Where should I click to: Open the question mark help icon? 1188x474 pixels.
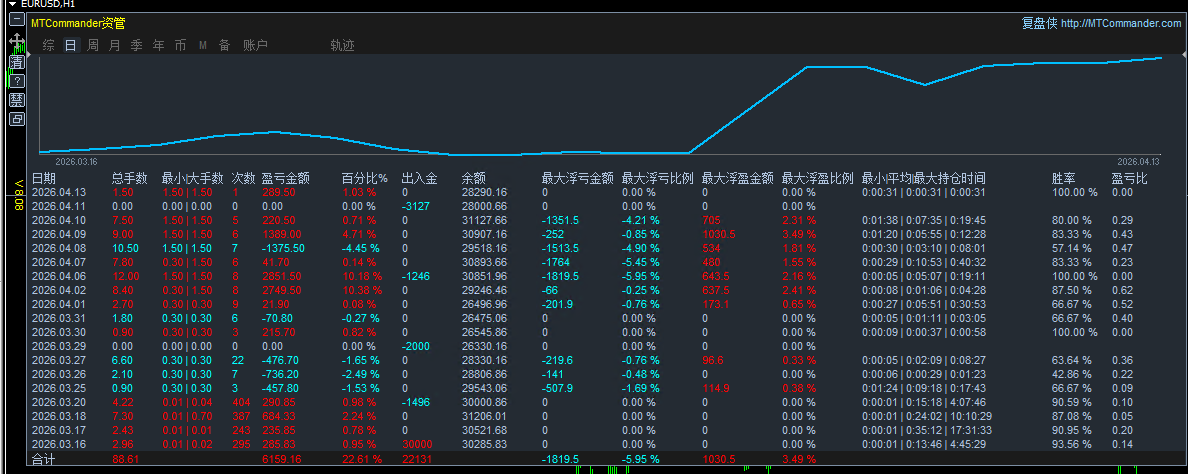point(17,80)
